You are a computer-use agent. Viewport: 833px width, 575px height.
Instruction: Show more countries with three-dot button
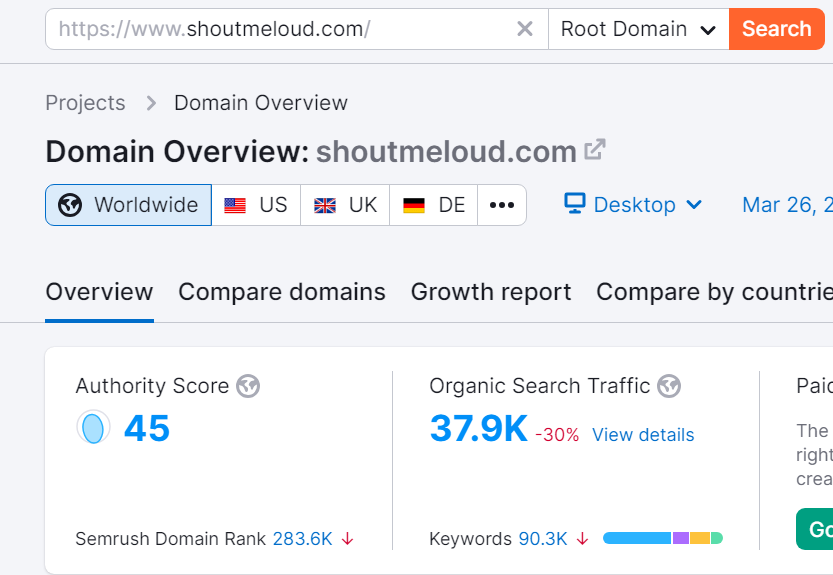point(502,205)
